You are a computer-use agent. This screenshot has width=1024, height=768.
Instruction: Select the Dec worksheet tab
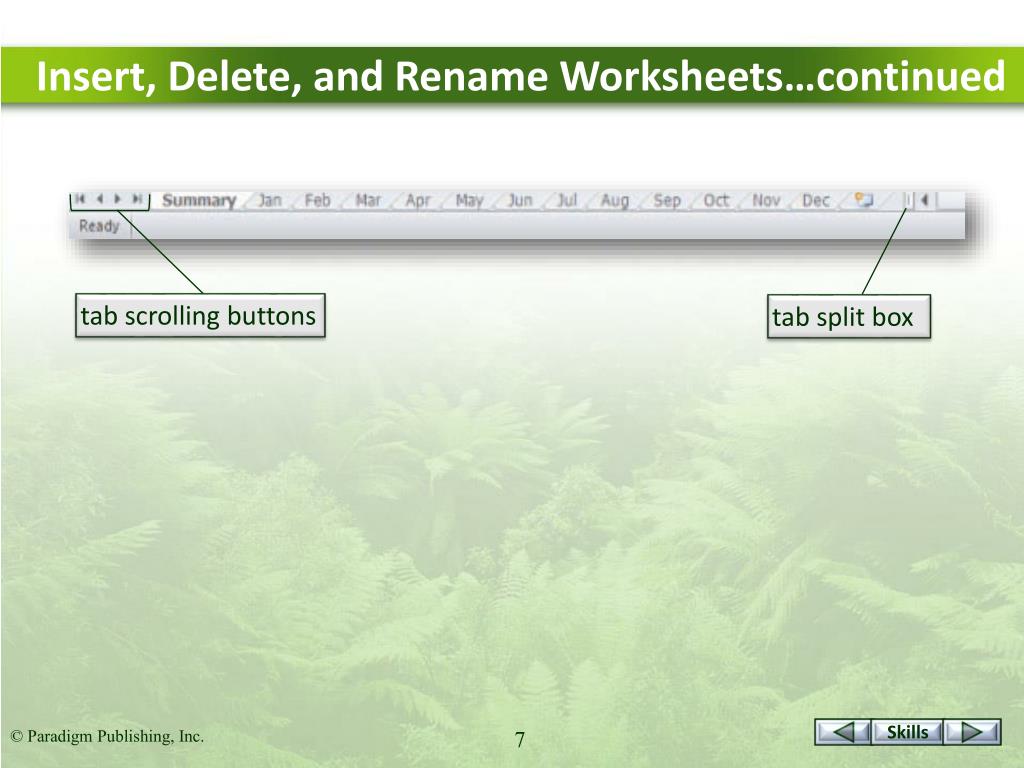[x=816, y=200]
